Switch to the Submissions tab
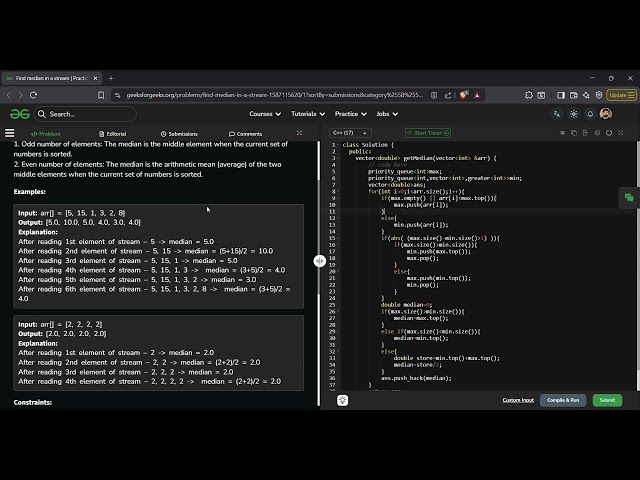 tap(179, 134)
